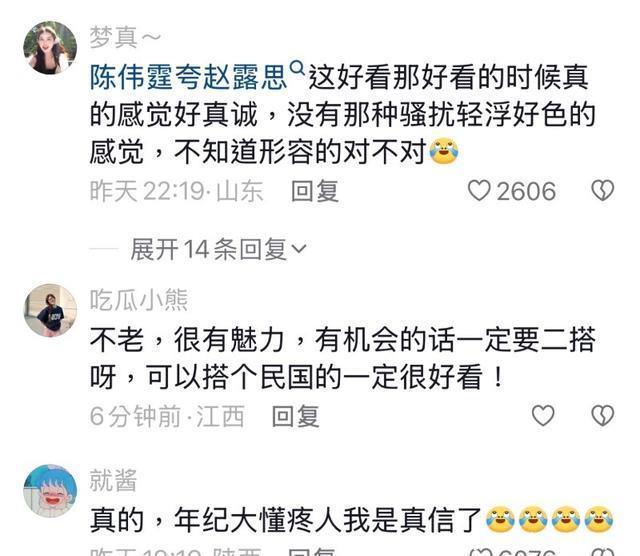Tap the search icon beside 陈伟霆夸赵露思
The width and height of the screenshot is (640, 556).
coord(297,67)
